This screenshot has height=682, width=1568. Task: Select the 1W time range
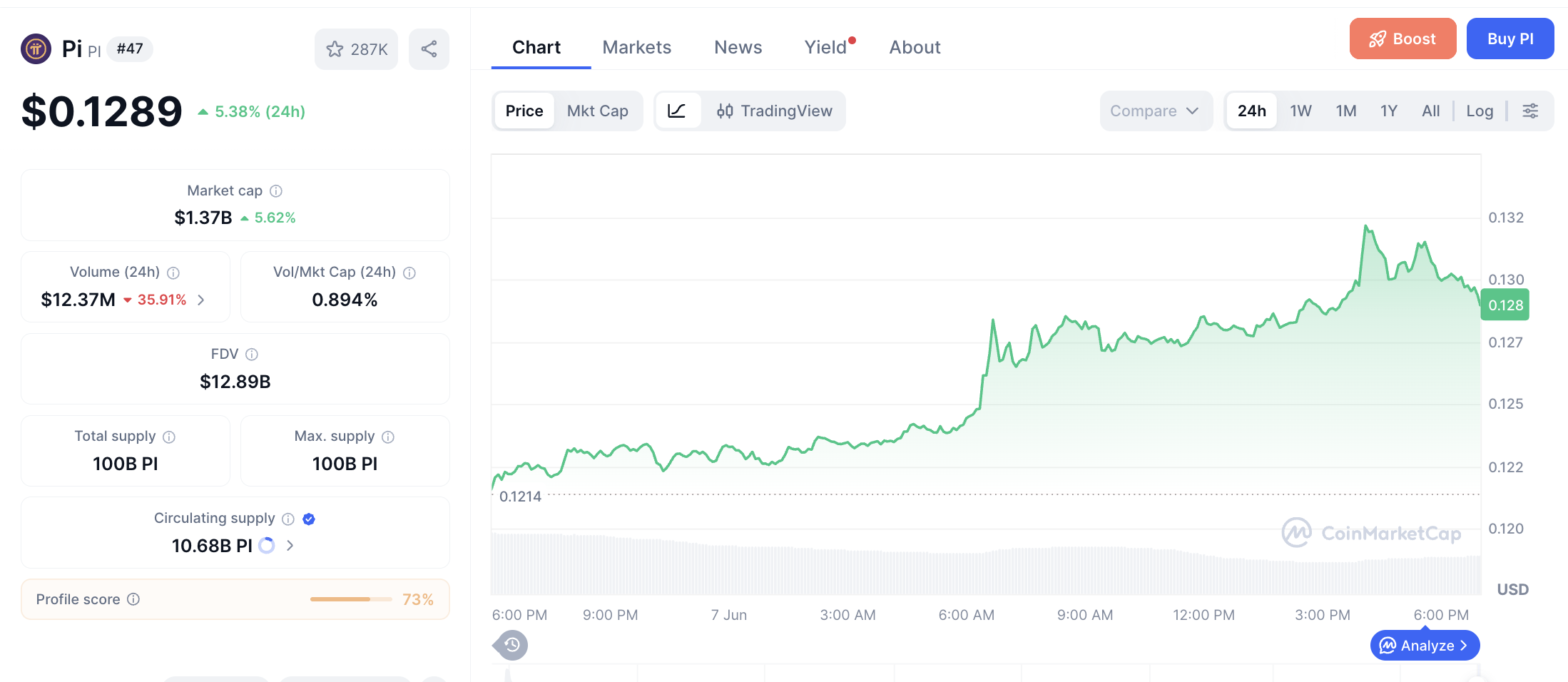click(1301, 111)
